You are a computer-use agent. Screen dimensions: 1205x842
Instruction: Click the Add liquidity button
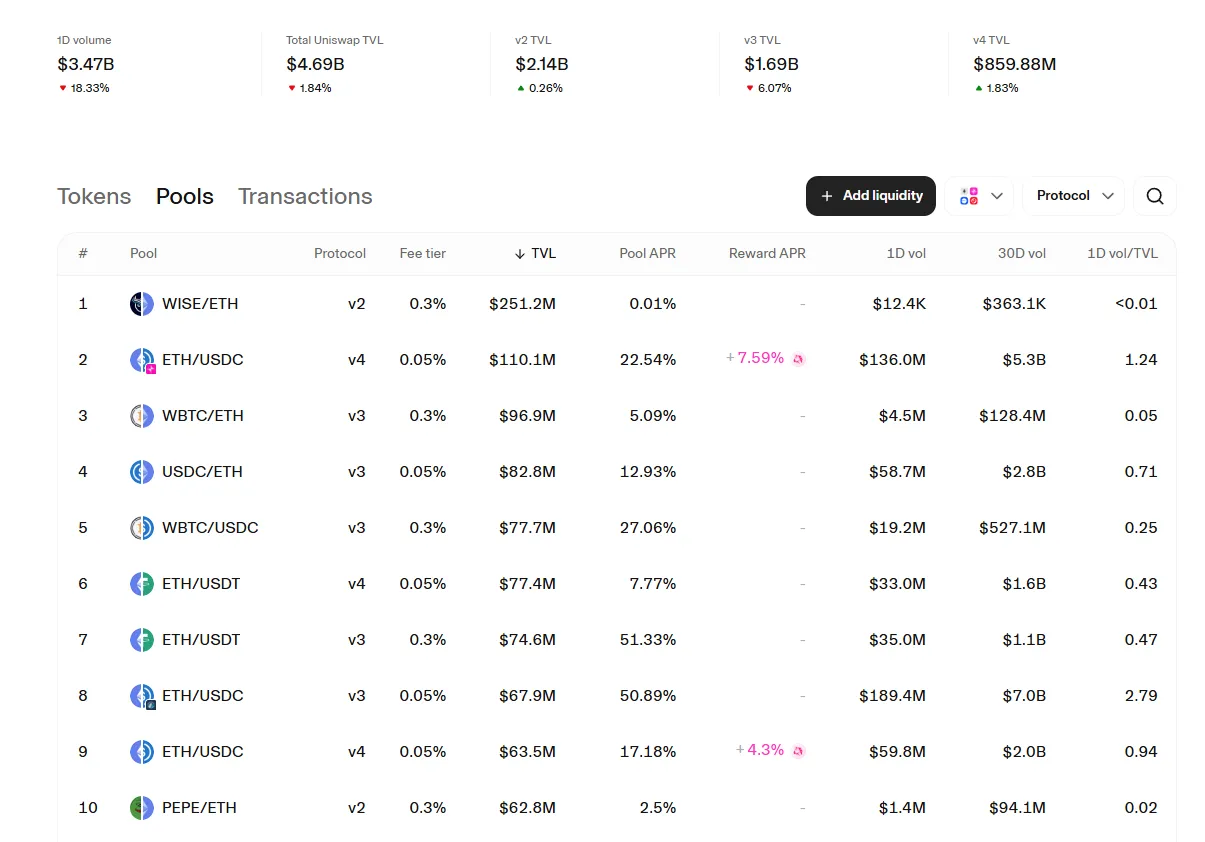point(871,196)
